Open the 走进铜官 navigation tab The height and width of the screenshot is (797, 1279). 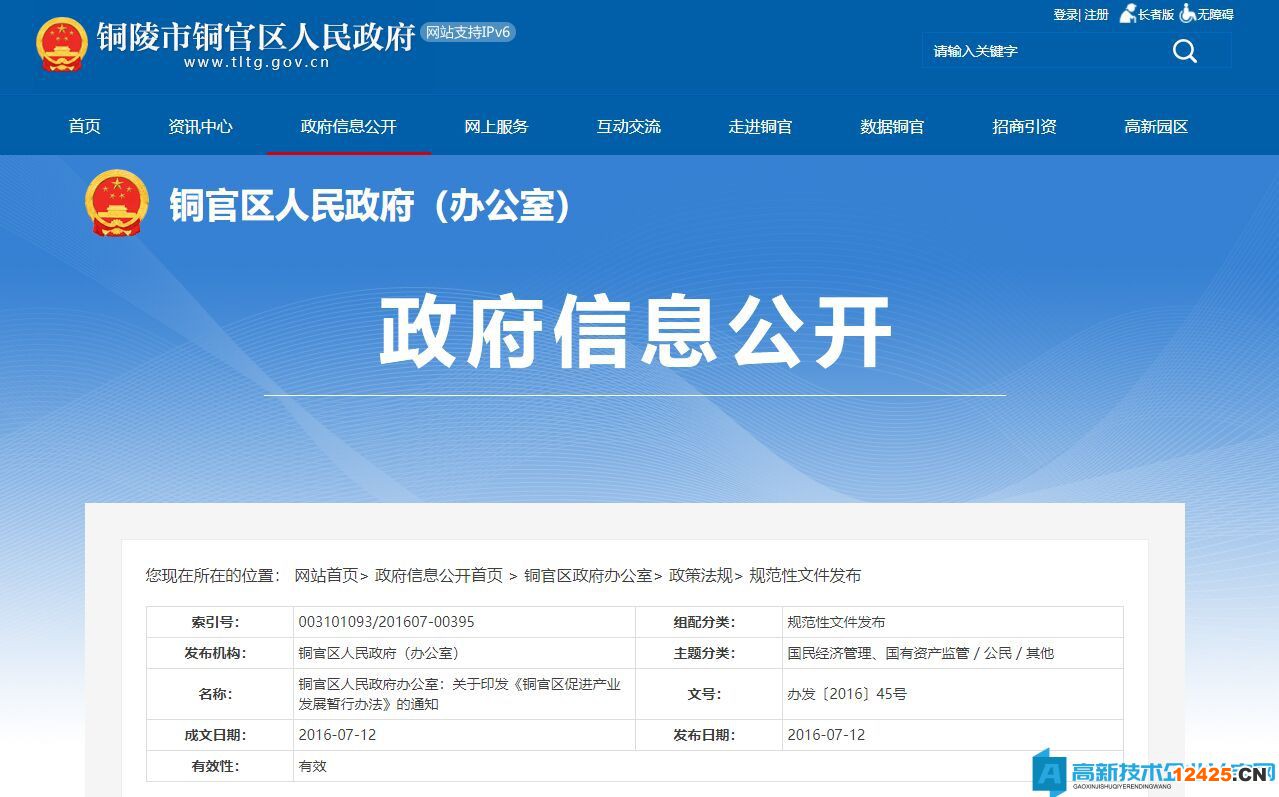click(x=760, y=126)
